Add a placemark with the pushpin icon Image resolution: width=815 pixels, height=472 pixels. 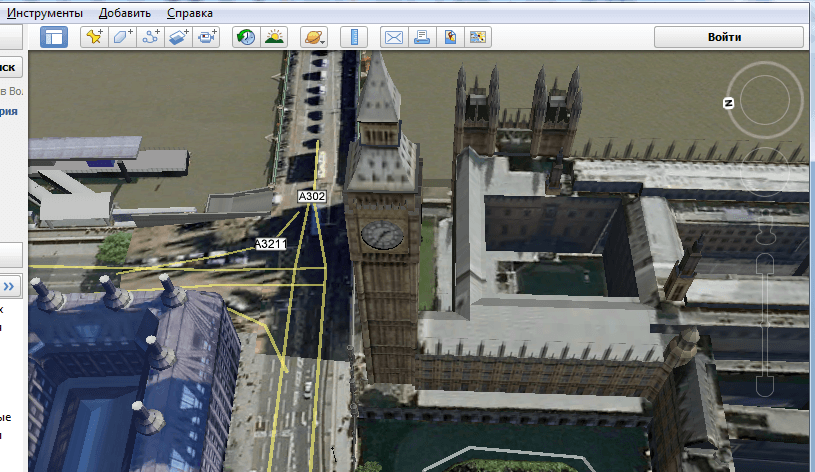(x=94, y=37)
